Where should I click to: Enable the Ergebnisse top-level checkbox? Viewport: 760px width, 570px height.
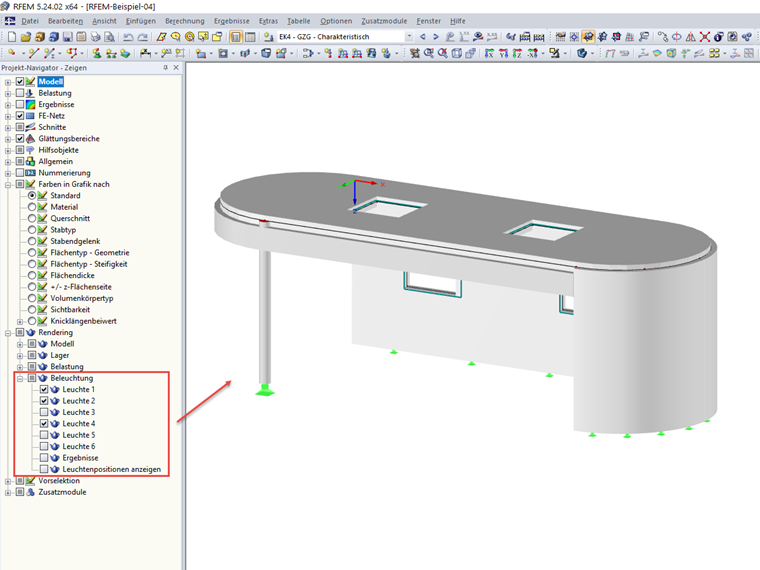pyautogui.click(x=20, y=104)
